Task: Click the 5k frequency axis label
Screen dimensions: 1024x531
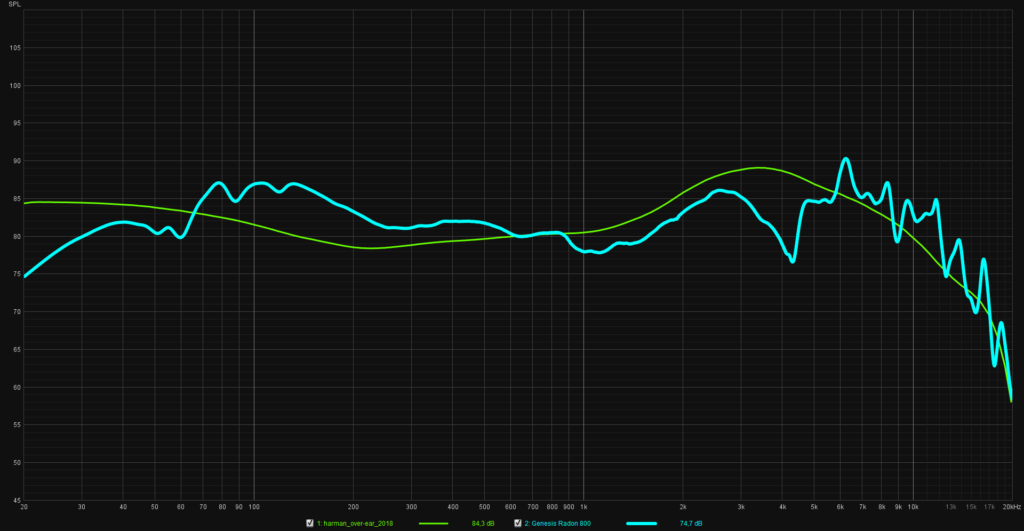Action: click(x=814, y=507)
